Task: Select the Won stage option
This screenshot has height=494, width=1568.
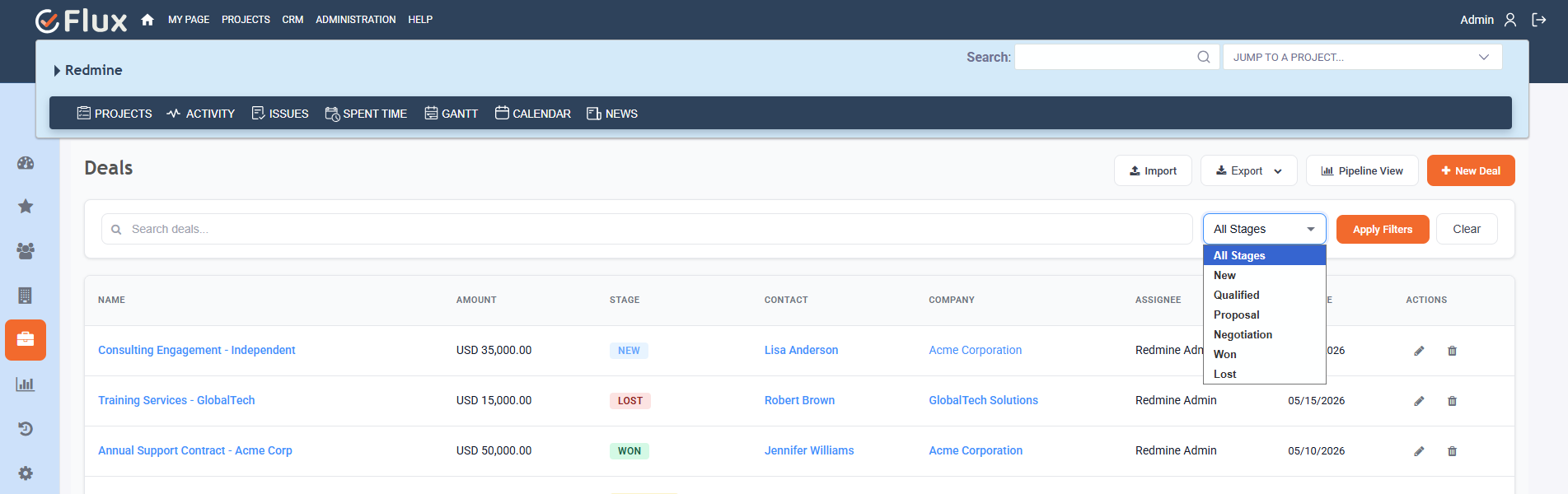Action: [1264, 354]
